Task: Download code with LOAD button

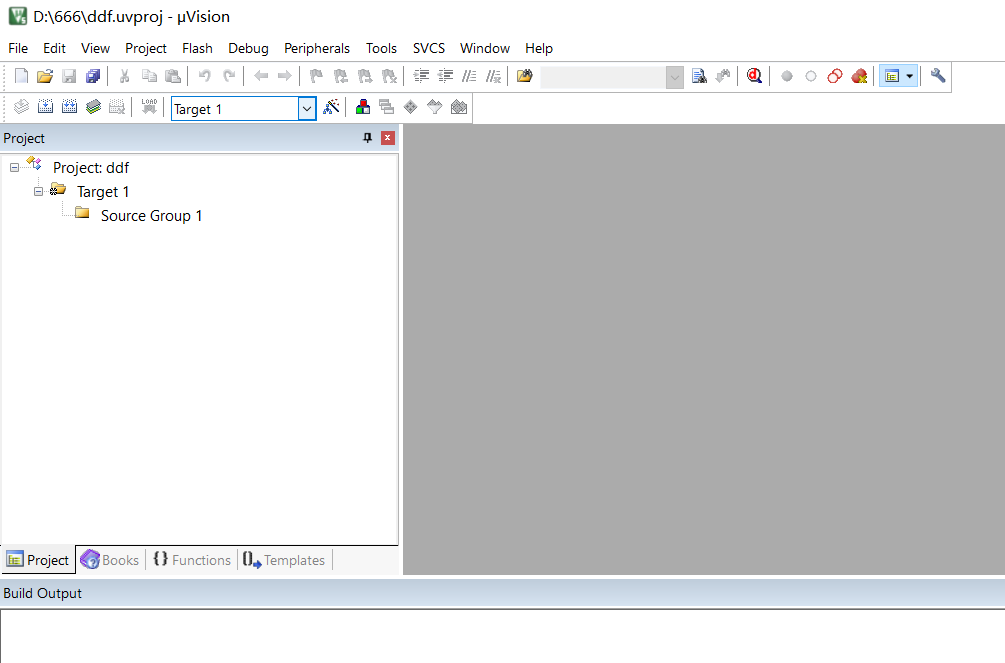Action: click(149, 107)
